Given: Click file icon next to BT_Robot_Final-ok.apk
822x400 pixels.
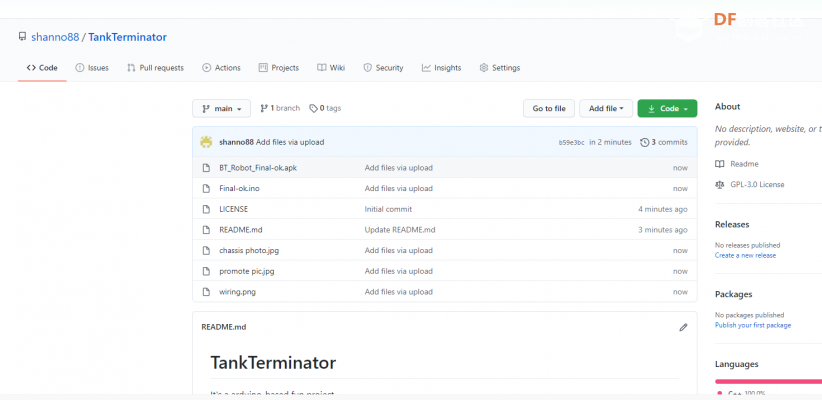Looking at the screenshot, I should (x=206, y=168).
